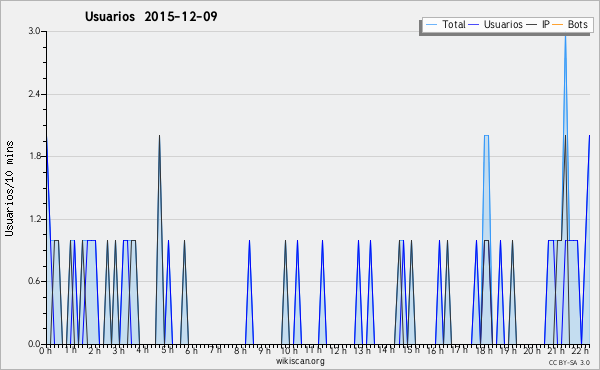Click the x-axis label '5 h'
Viewport: 600px width, 370px height.
(x=167, y=350)
